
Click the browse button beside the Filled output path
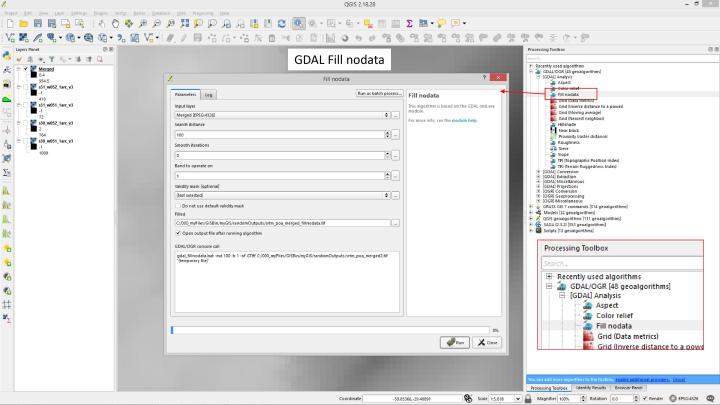396,222
